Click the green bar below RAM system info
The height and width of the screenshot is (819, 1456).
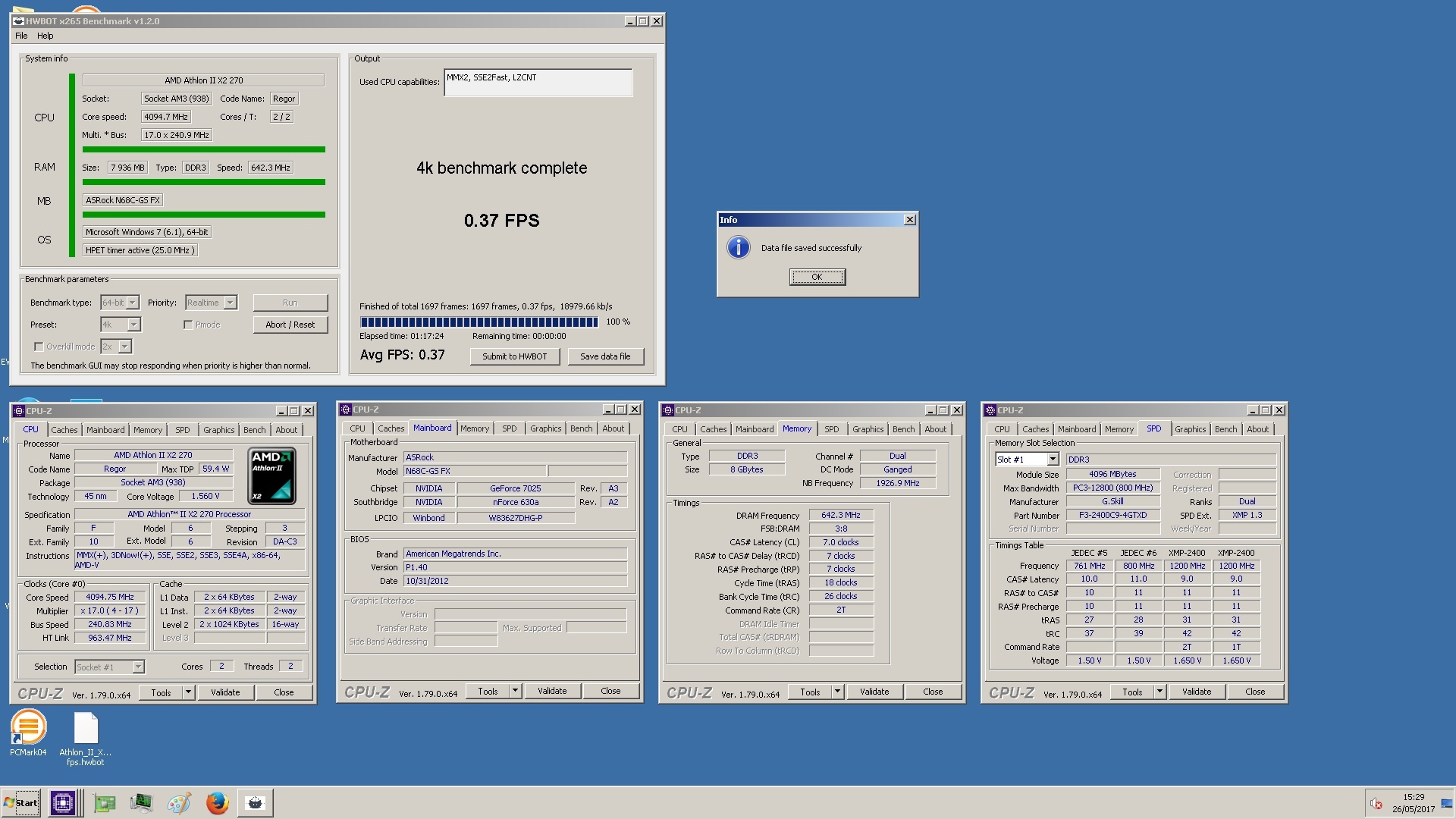click(203, 182)
